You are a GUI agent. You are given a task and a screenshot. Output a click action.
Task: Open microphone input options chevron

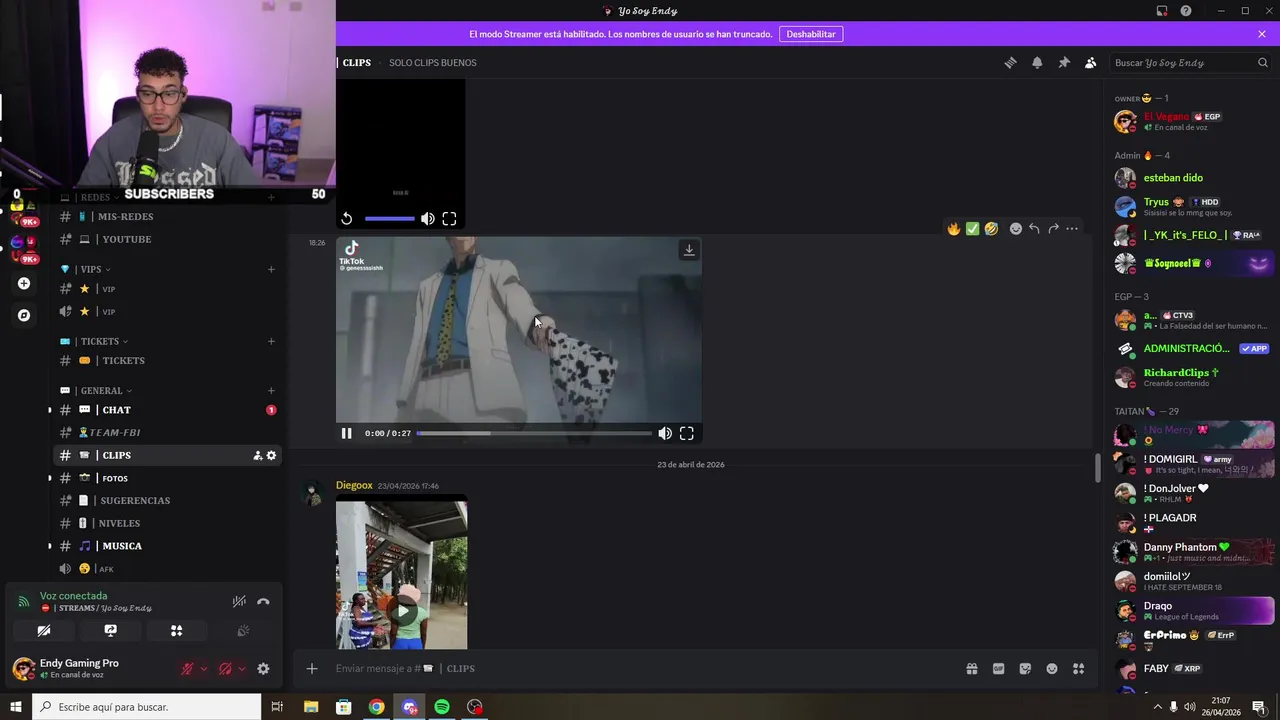(204, 669)
